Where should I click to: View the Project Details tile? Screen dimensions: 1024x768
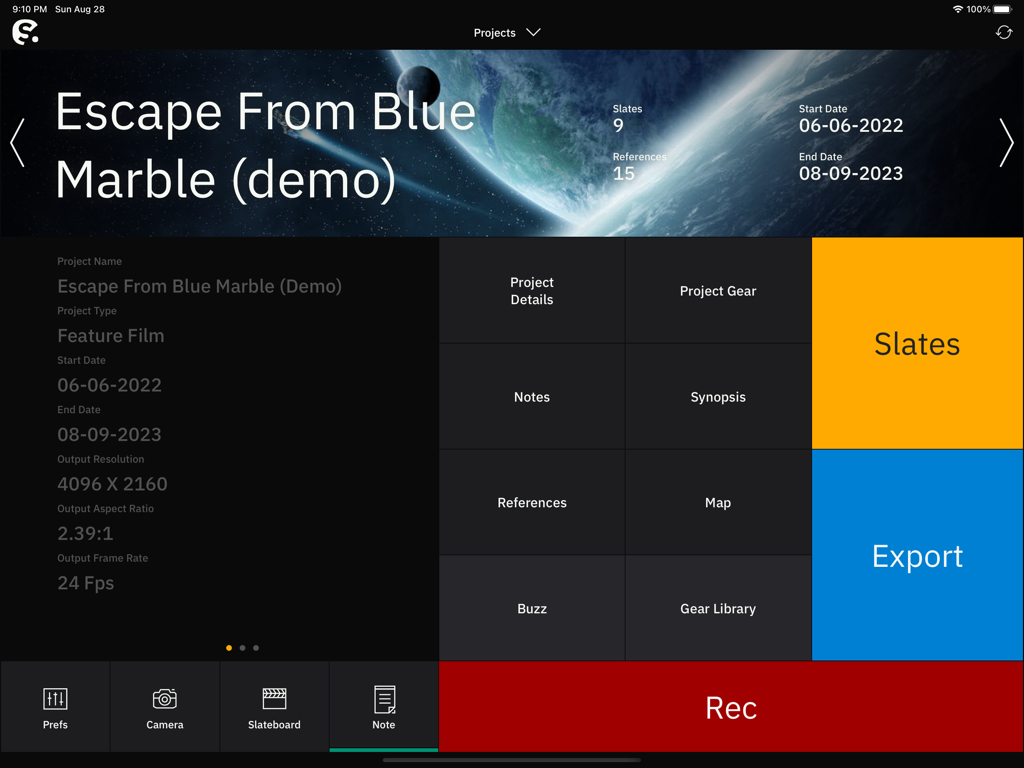pyautogui.click(x=531, y=290)
